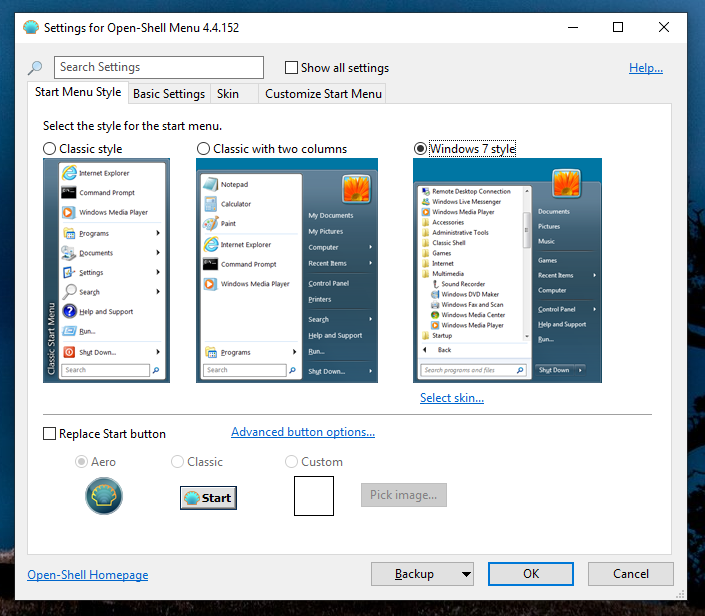Click the Open-Shell logo in title bar

coord(31,27)
